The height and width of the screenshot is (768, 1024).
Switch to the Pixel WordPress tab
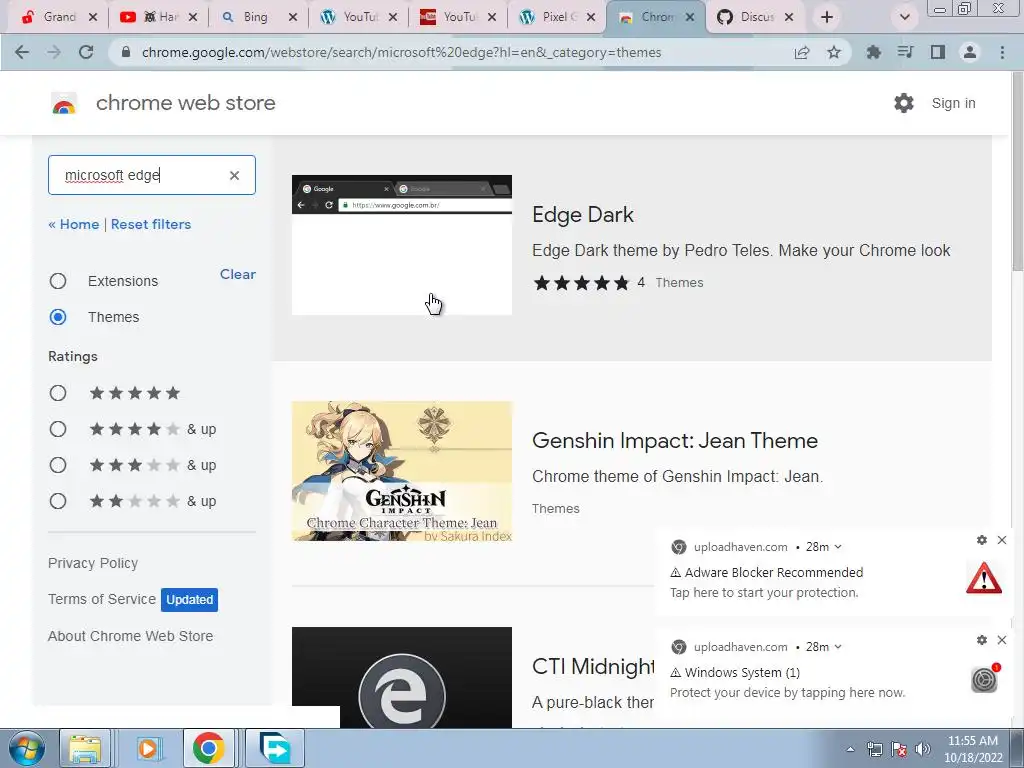(558, 17)
